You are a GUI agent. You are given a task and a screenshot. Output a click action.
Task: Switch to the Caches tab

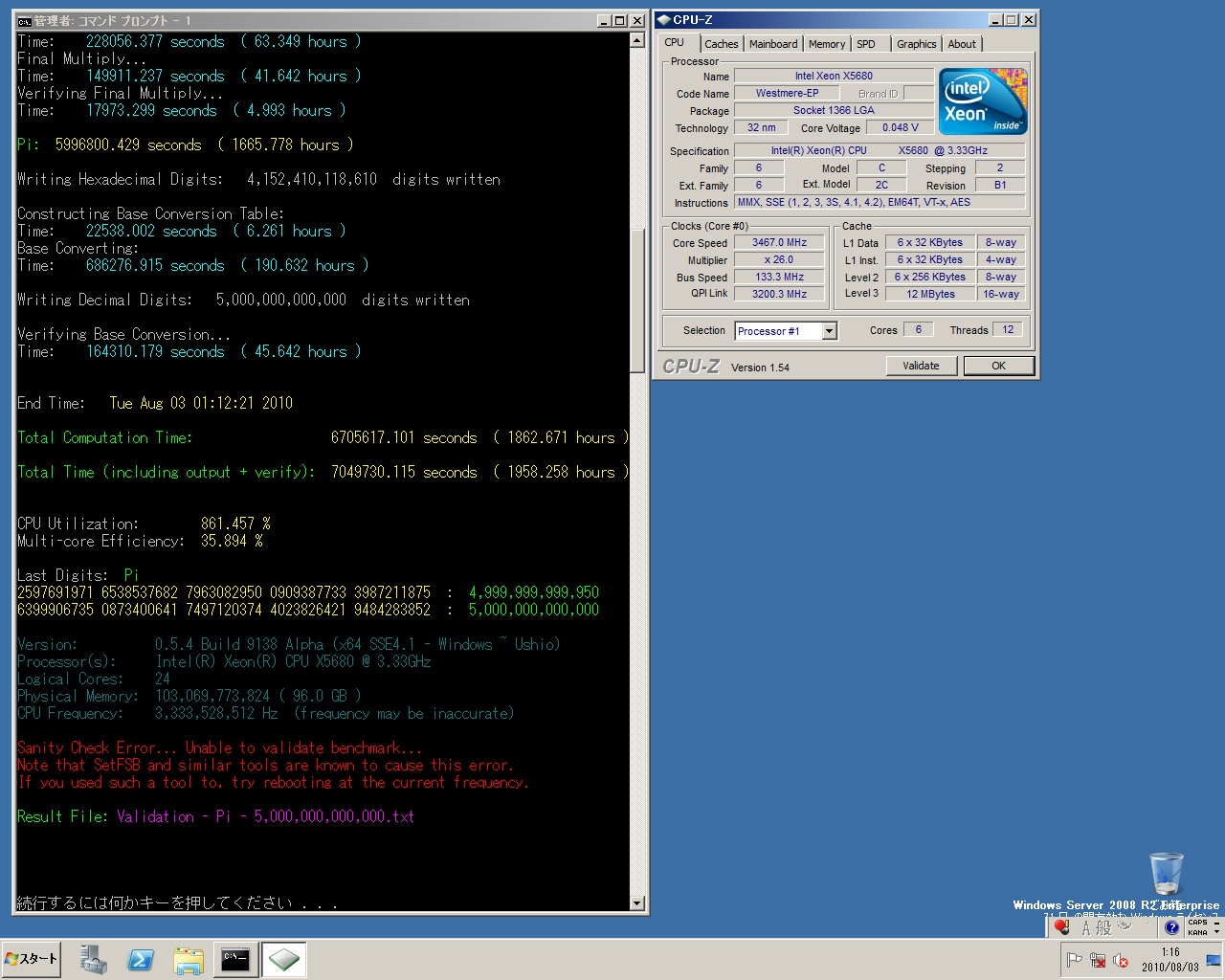[x=721, y=44]
